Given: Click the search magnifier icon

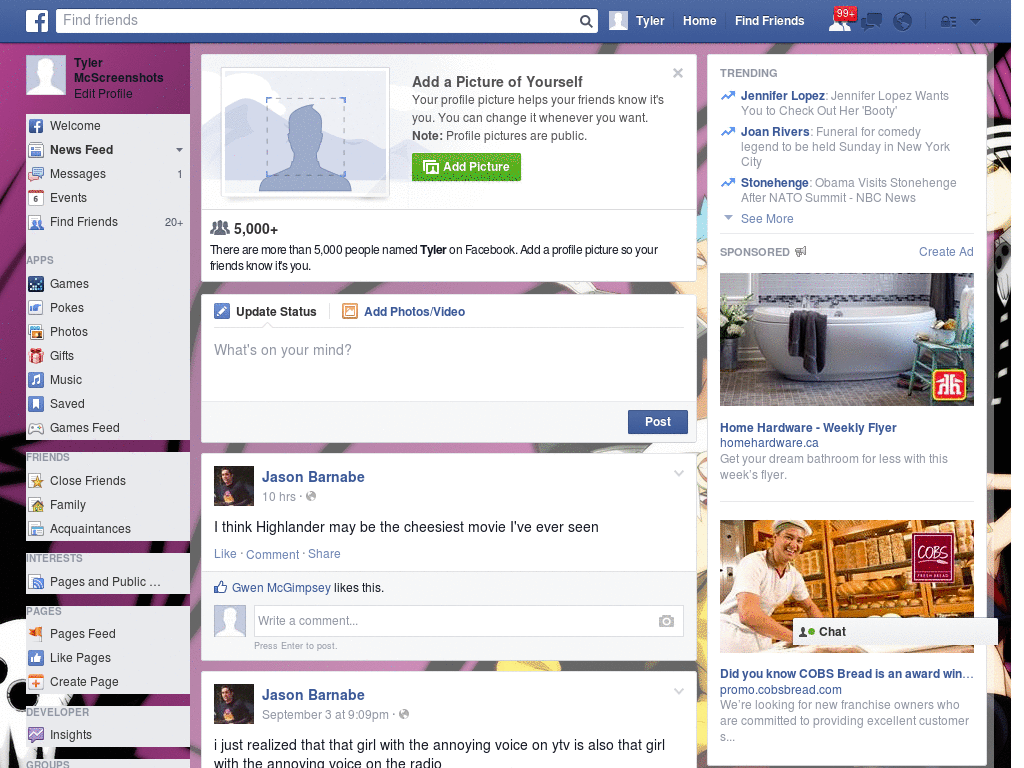Looking at the screenshot, I should pyautogui.click(x=586, y=21).
